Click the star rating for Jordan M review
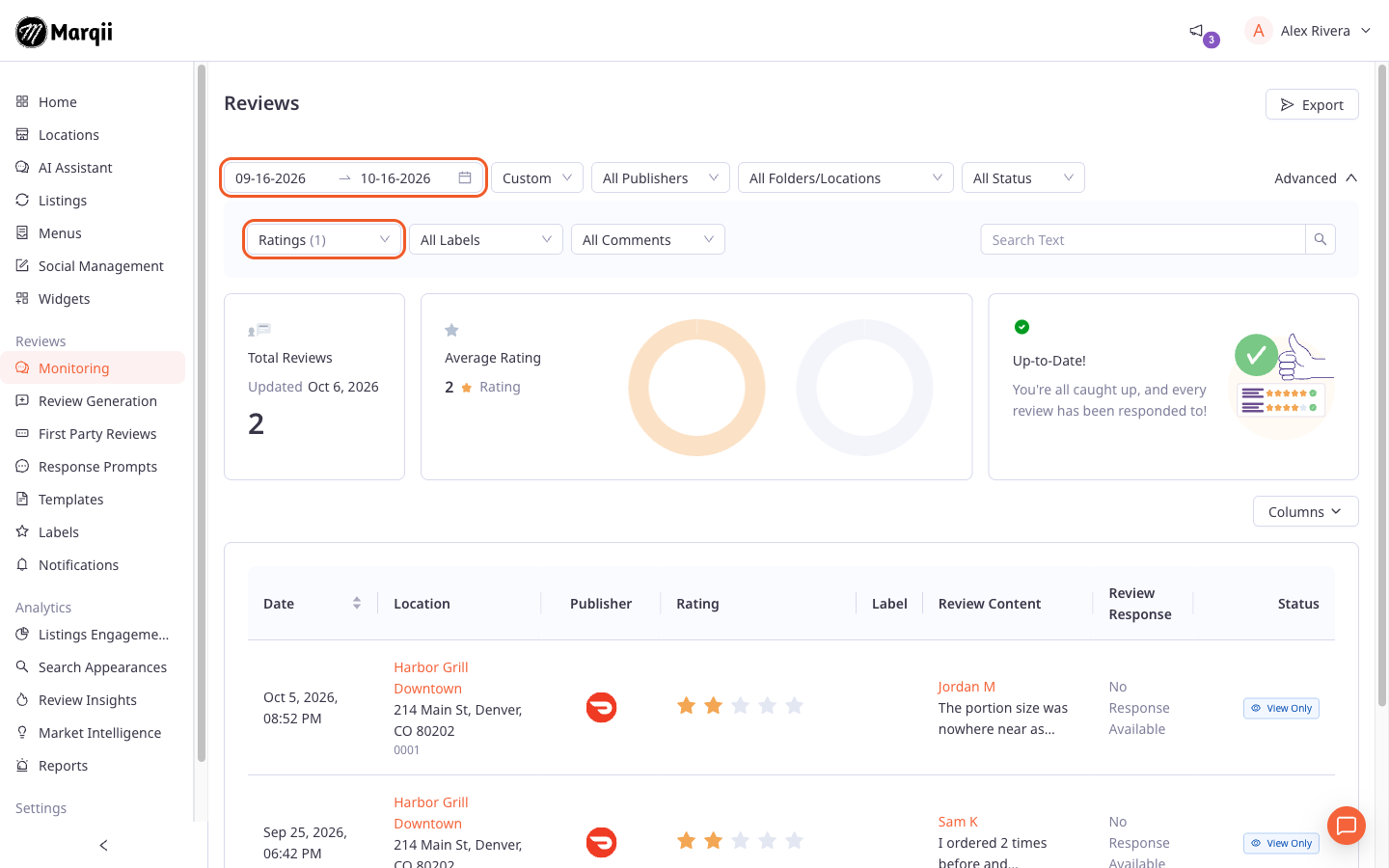 pyautogui.click(x=740, y=706)
